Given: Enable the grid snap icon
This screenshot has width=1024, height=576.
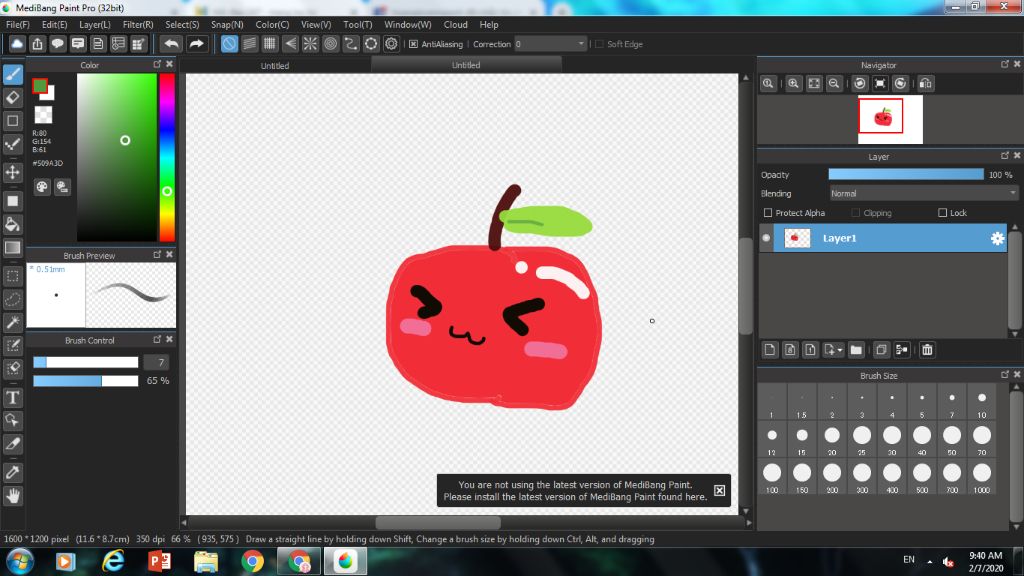Looking at the screenshot, I should click(x=270, y=44).
